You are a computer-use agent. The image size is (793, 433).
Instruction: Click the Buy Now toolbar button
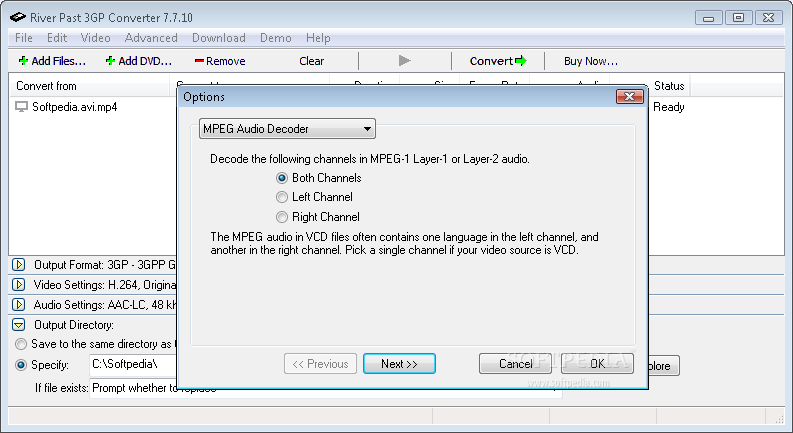(x=591, y=61)
